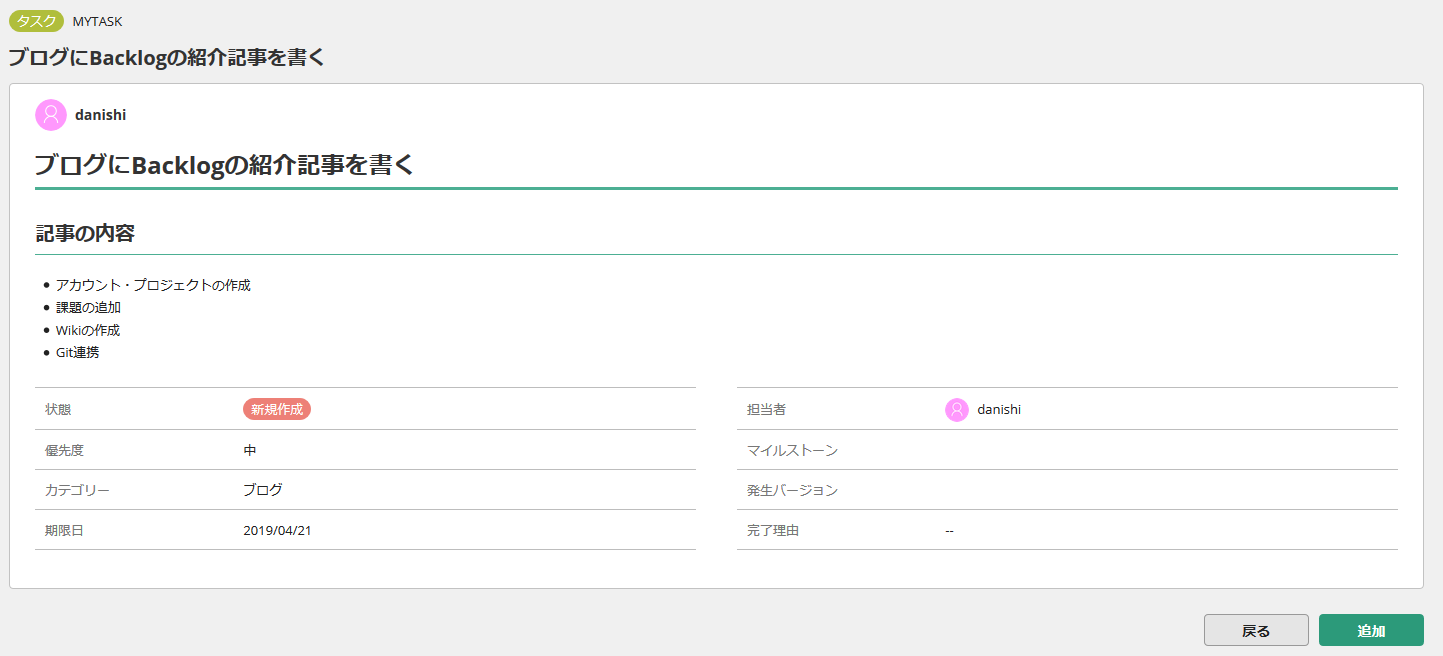The width and height of the screenshot is (1443, 656).
Task: Click the green タスク issue type badge
Action: pos(37,21)
